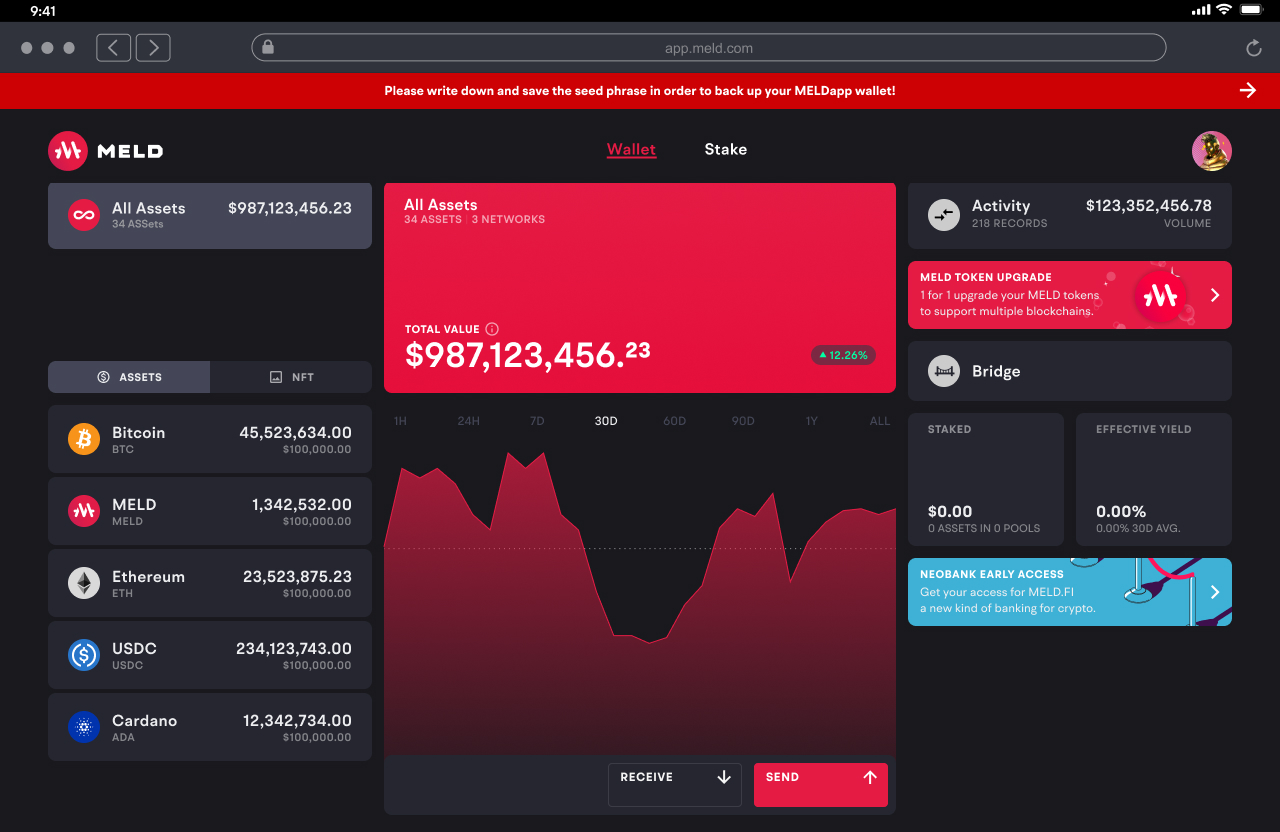The width and height of the screenshot is (1280, 832).
Task: Select the ALL chart range
Action: (880, 421)
